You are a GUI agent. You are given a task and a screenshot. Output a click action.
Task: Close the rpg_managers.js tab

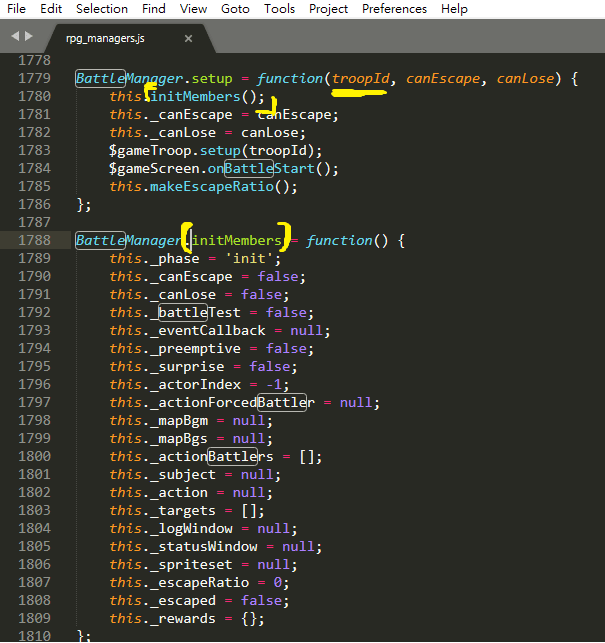point(188,38)
